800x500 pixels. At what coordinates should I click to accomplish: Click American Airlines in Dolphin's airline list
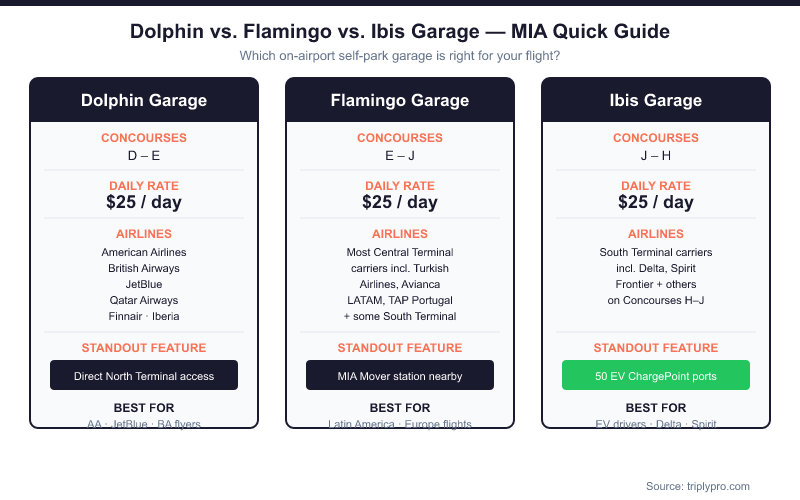(144, 252)
